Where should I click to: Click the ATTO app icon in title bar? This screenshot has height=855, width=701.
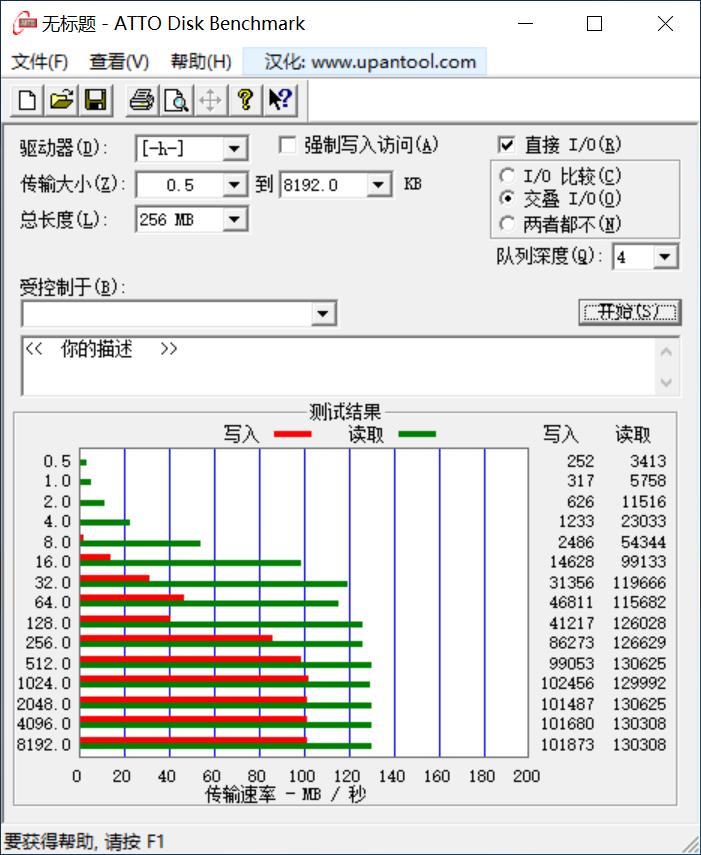(x=23, y=23)
